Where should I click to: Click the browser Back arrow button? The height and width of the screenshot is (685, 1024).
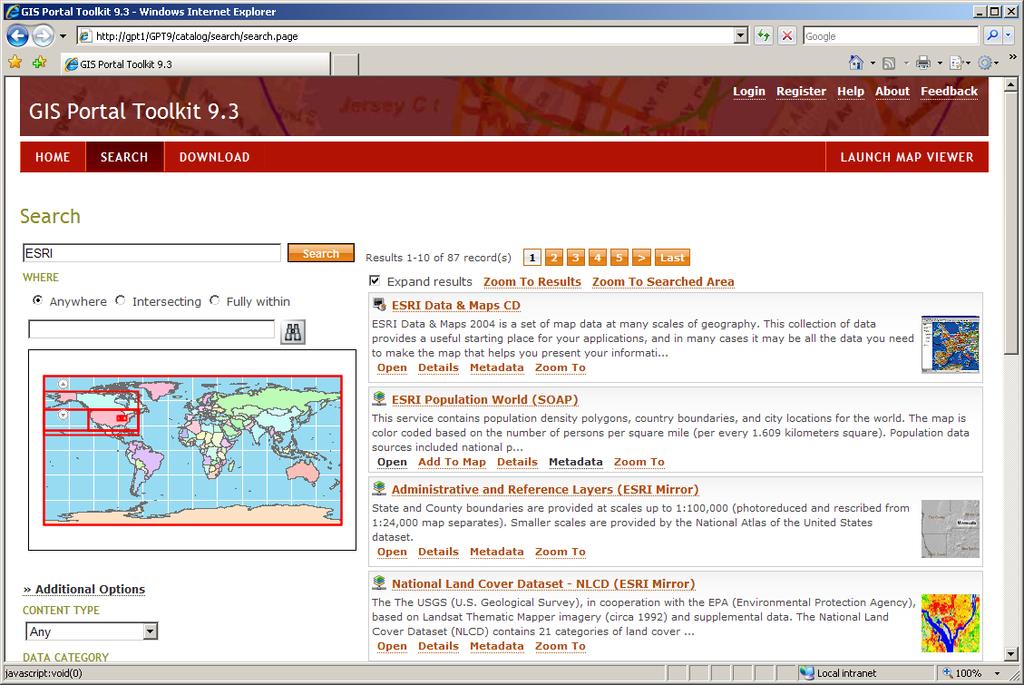pyautogui.click(x=18, y=36)
